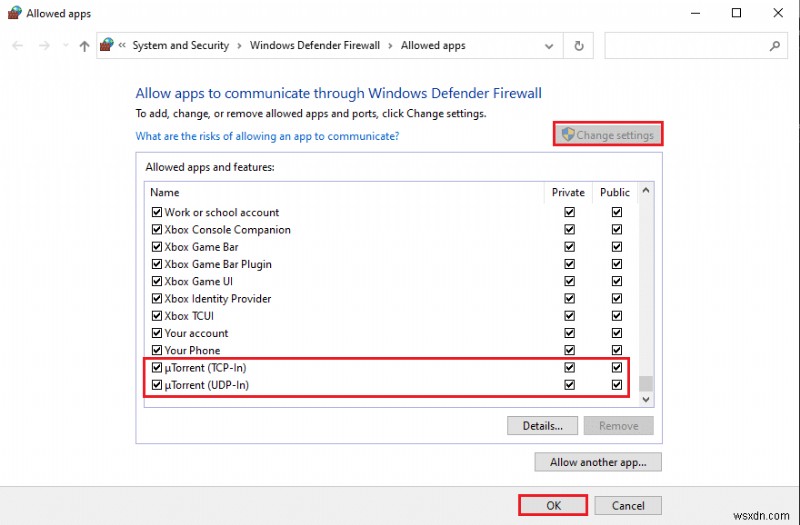Click the list scrollbar down arrow
The image size is (800, 525).
coord(646,399)
